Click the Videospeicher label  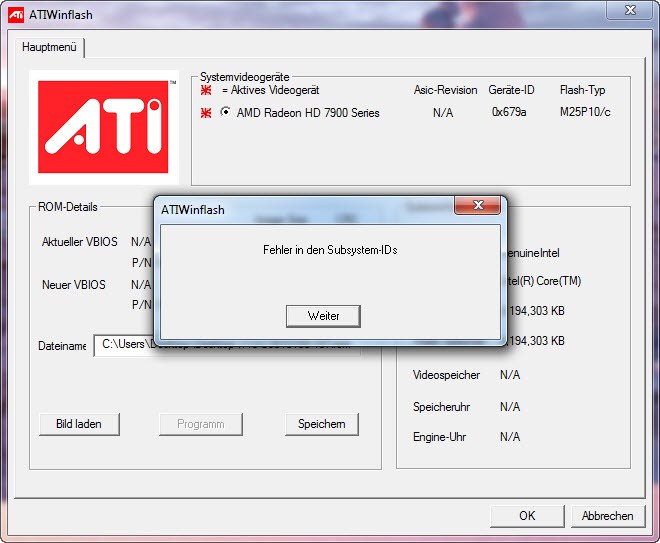point(446,375)
